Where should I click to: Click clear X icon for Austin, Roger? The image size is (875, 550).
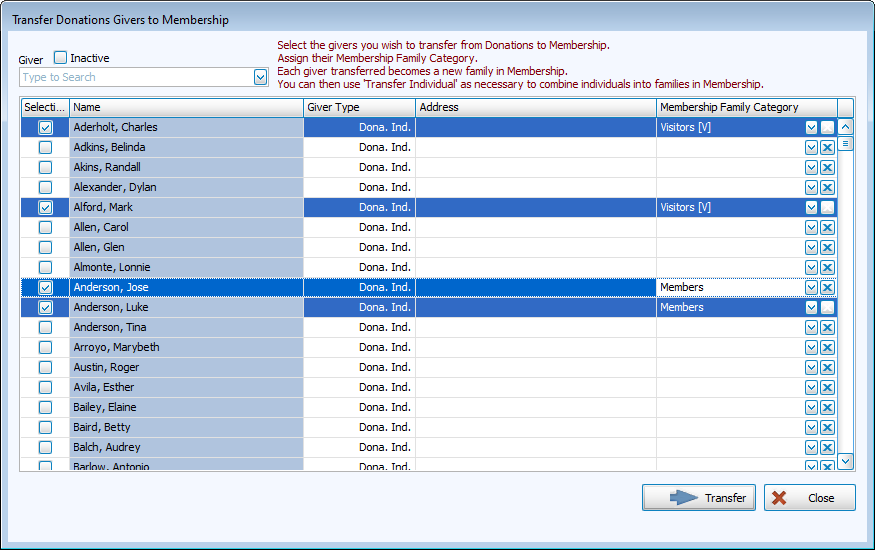pyautogui.click(x=827, y=367)
